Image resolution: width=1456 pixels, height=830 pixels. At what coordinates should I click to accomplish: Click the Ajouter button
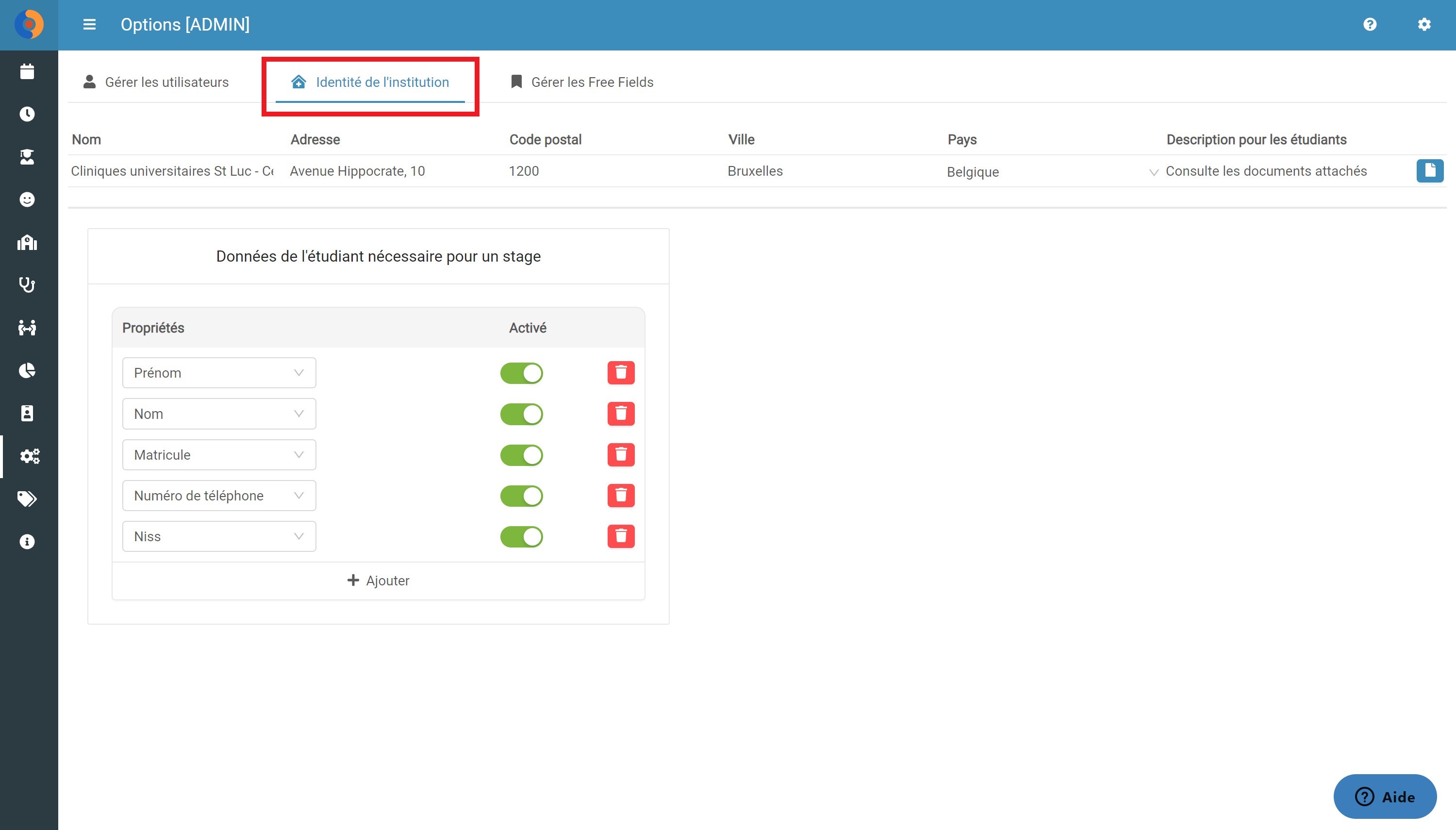379,581
